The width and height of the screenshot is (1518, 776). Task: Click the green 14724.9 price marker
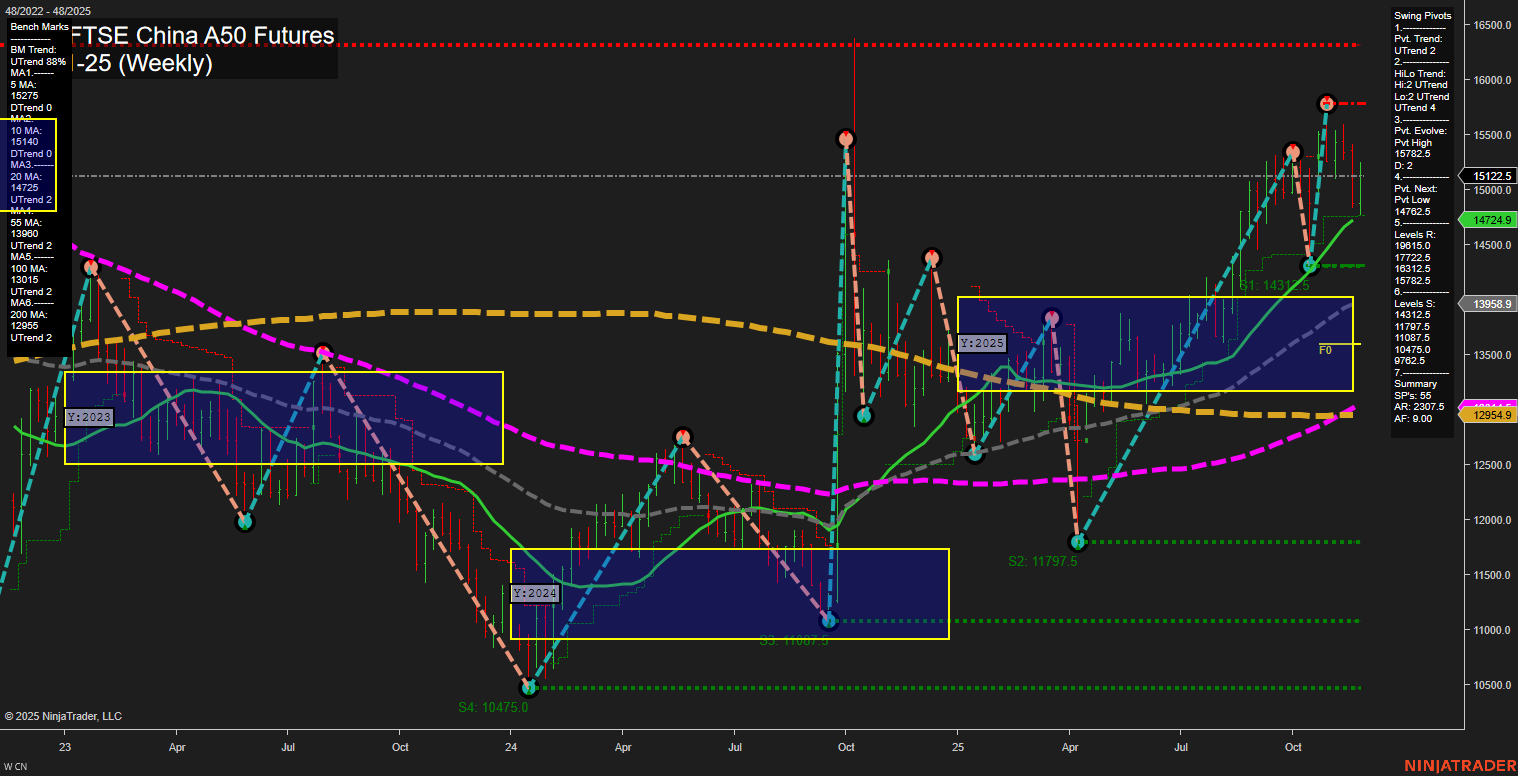coord(1489,219)
